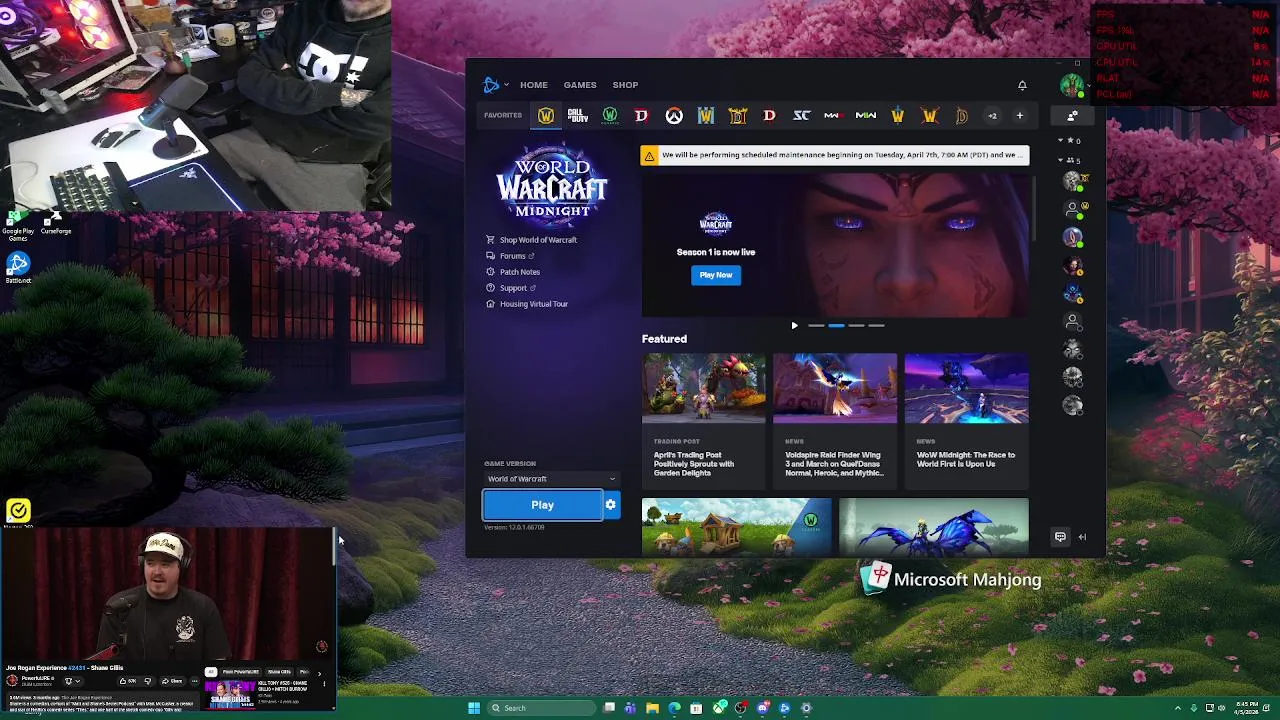Open the Forums link
This screenshot has height=720, width=1280.
coord(510,256)
